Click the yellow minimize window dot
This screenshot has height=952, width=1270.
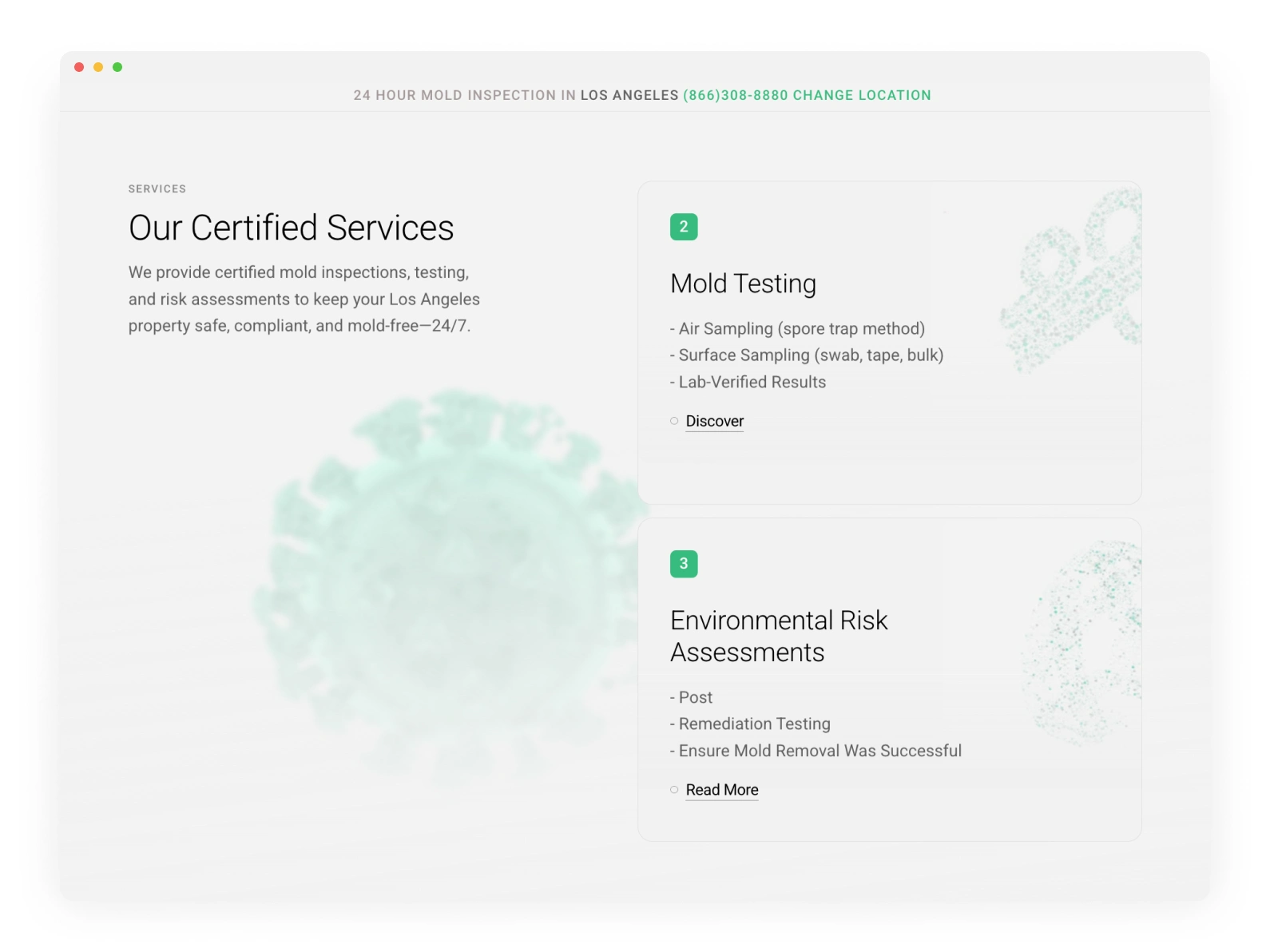(x=98, y=67)
